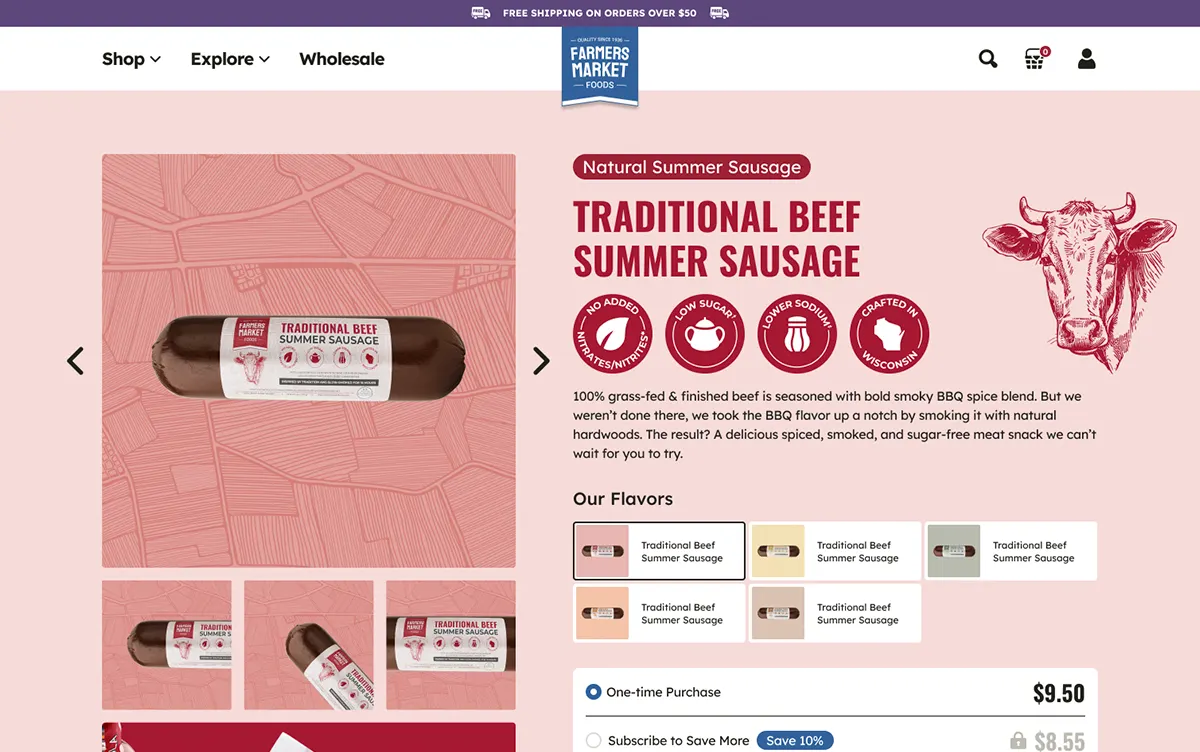Expand the Shop menu
Viewport: 1200px width, 752px height.
tap(131, 59)
